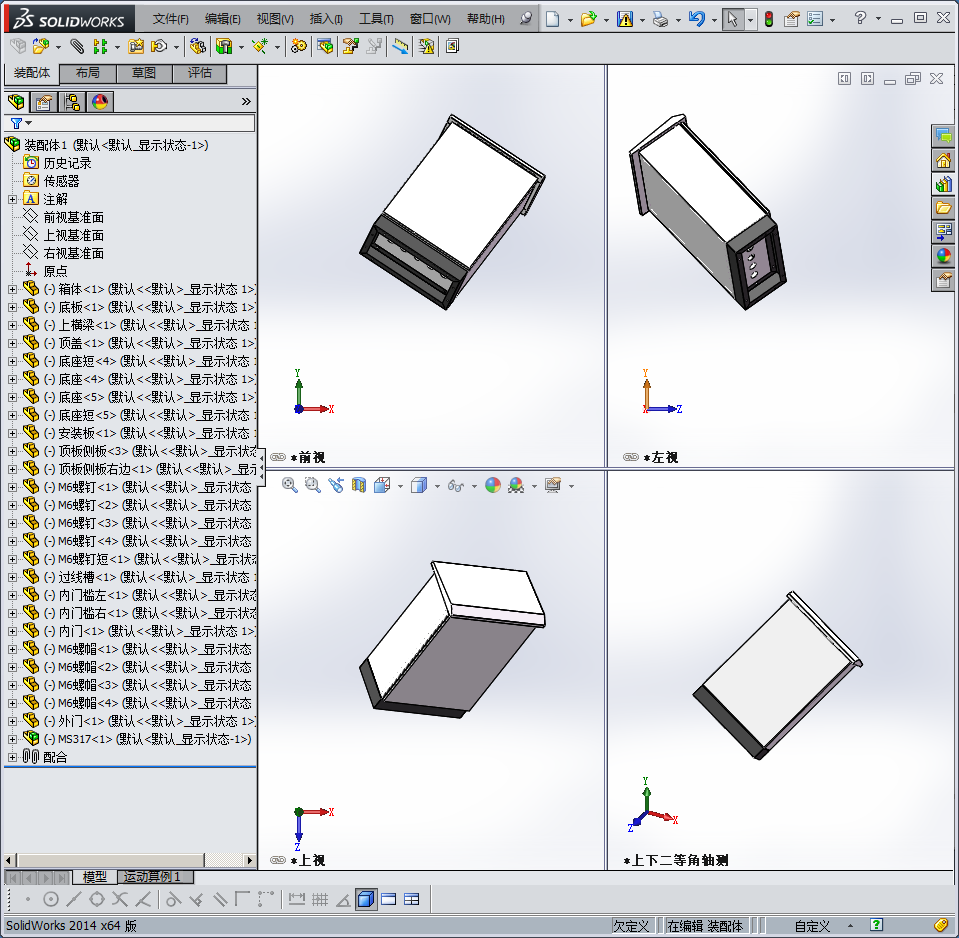Switch to the 草图 tab
959x938 pixels.
144,73
